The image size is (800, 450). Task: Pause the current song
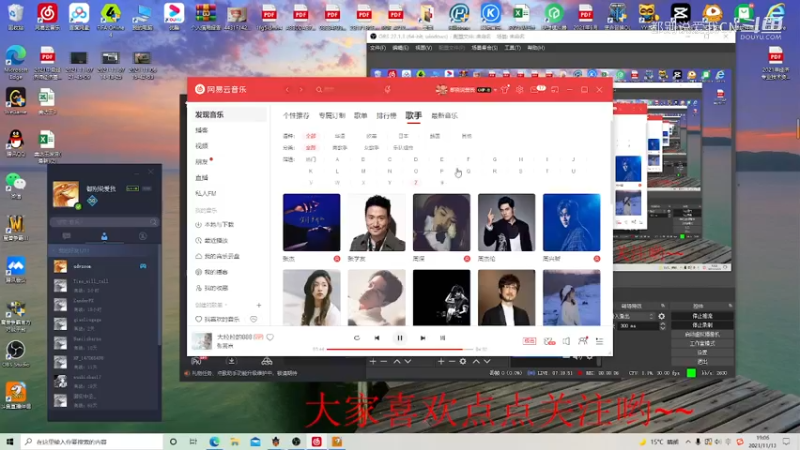click(x=400, y=338)
